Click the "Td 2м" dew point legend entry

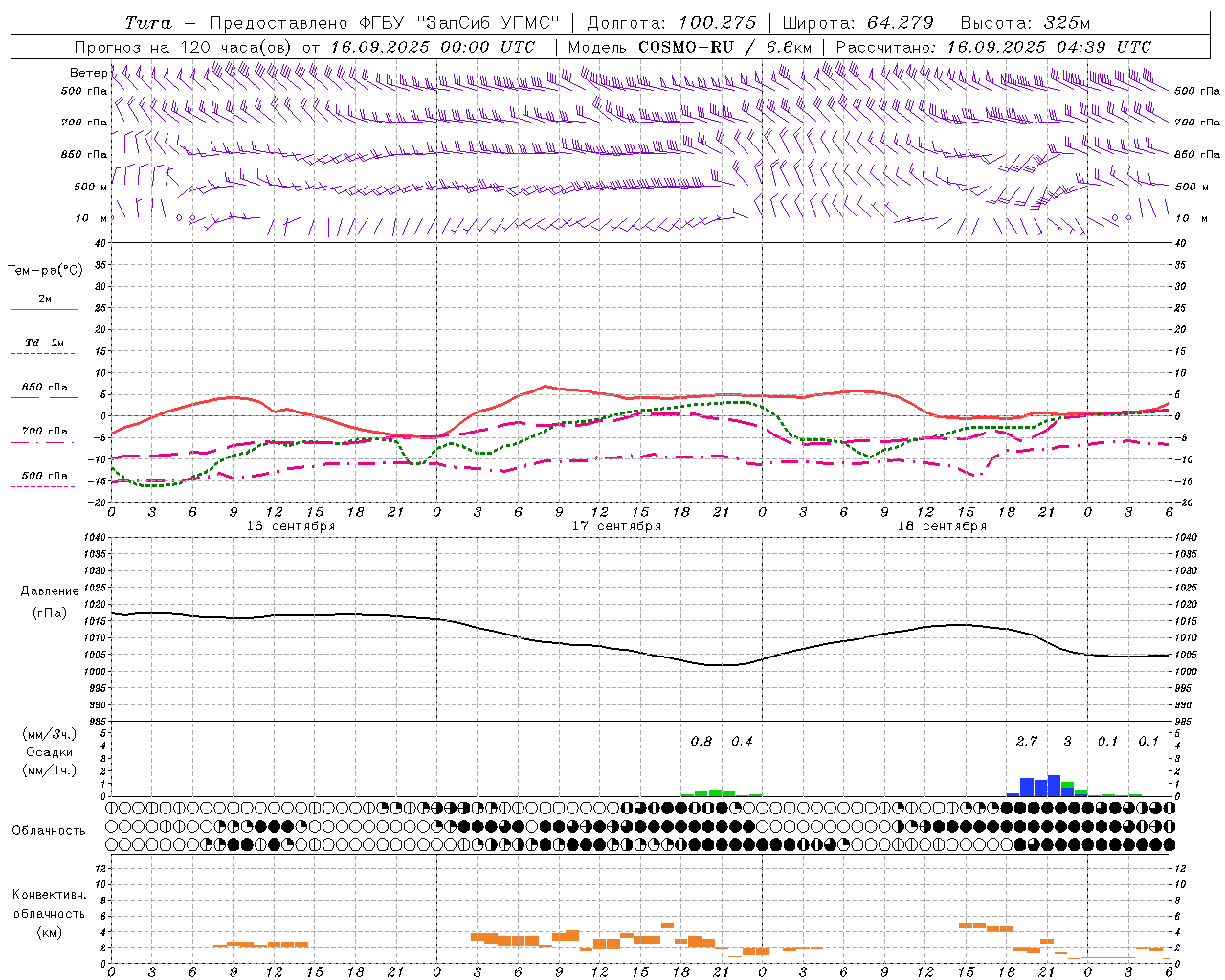coord(45,343)
